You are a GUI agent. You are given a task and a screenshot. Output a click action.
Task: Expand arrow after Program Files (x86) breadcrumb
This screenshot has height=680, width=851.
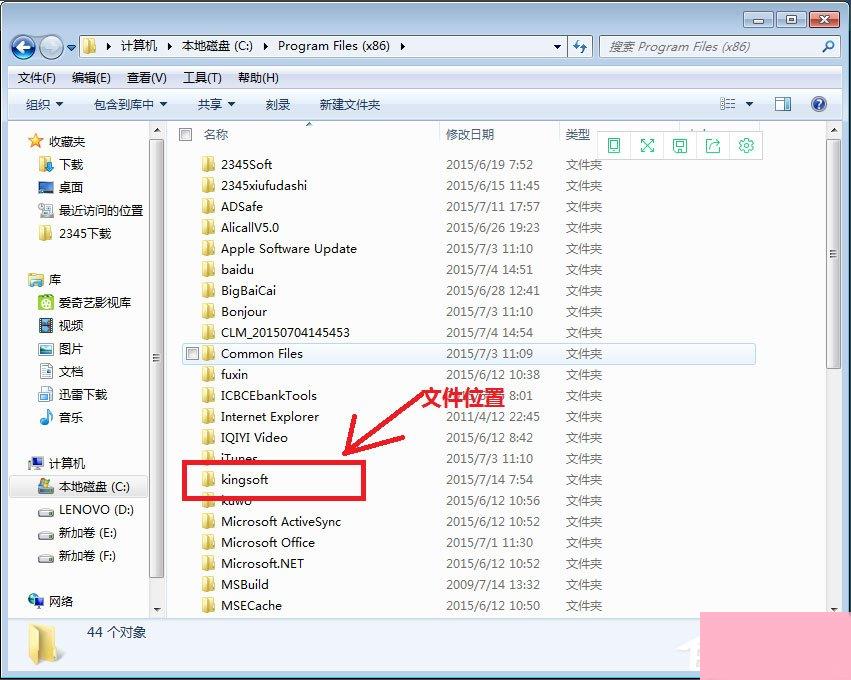(402, 46)
